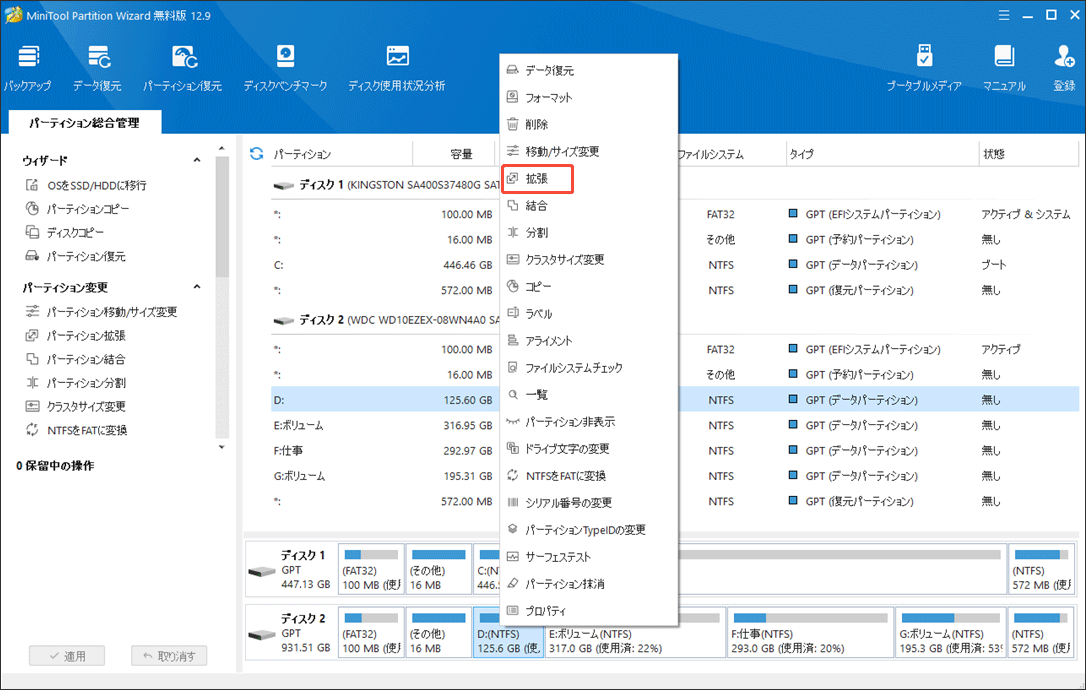Choose コピー in the context menu
This screenshot has width=1086, height=690.
point(589,286)
